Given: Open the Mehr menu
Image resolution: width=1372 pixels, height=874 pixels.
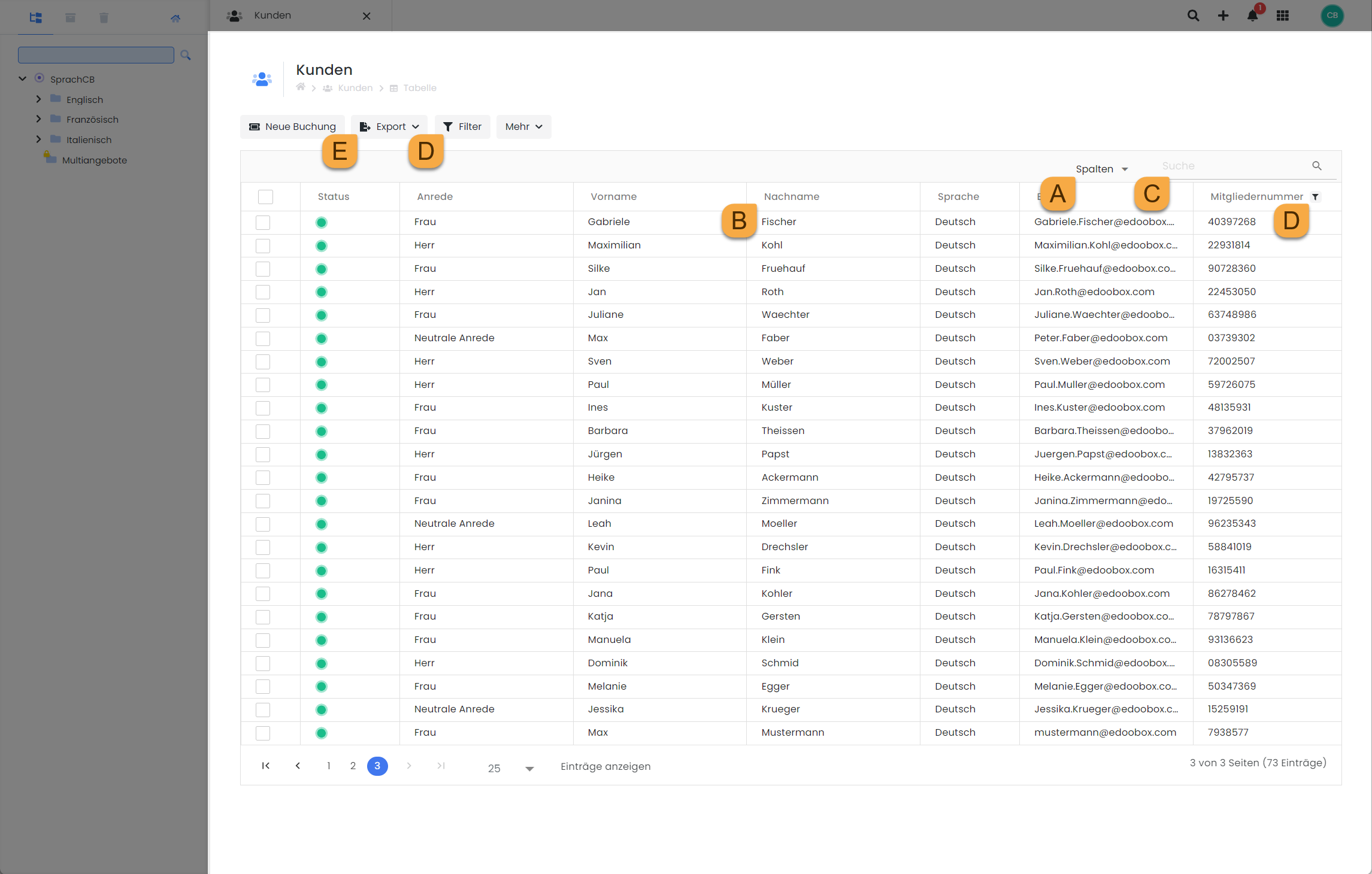Looking at the screenshot, I should point(523,127).
